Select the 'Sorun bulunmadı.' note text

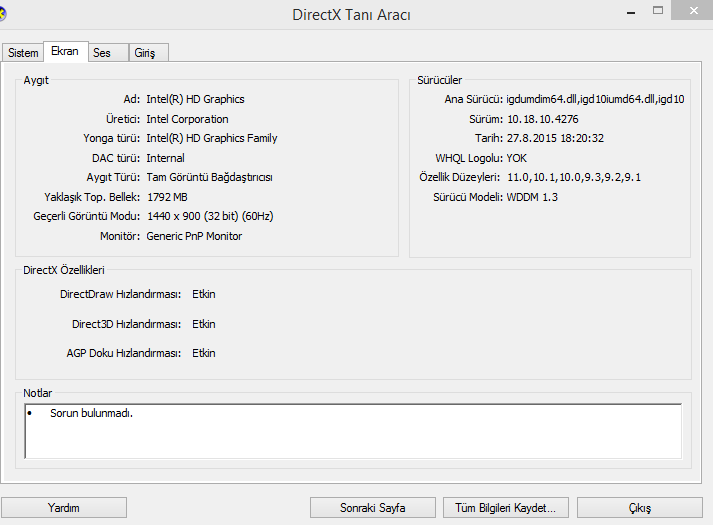pos(91,413)
